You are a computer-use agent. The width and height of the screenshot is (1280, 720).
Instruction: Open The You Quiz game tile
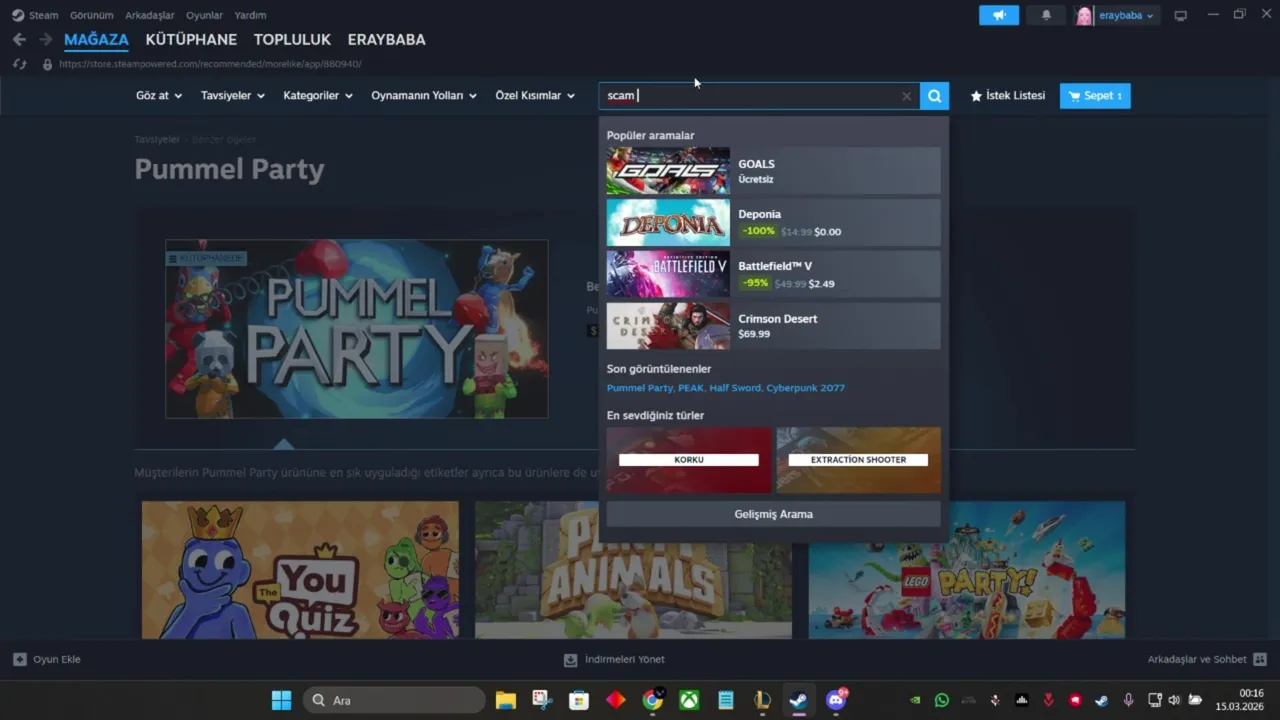300,570
